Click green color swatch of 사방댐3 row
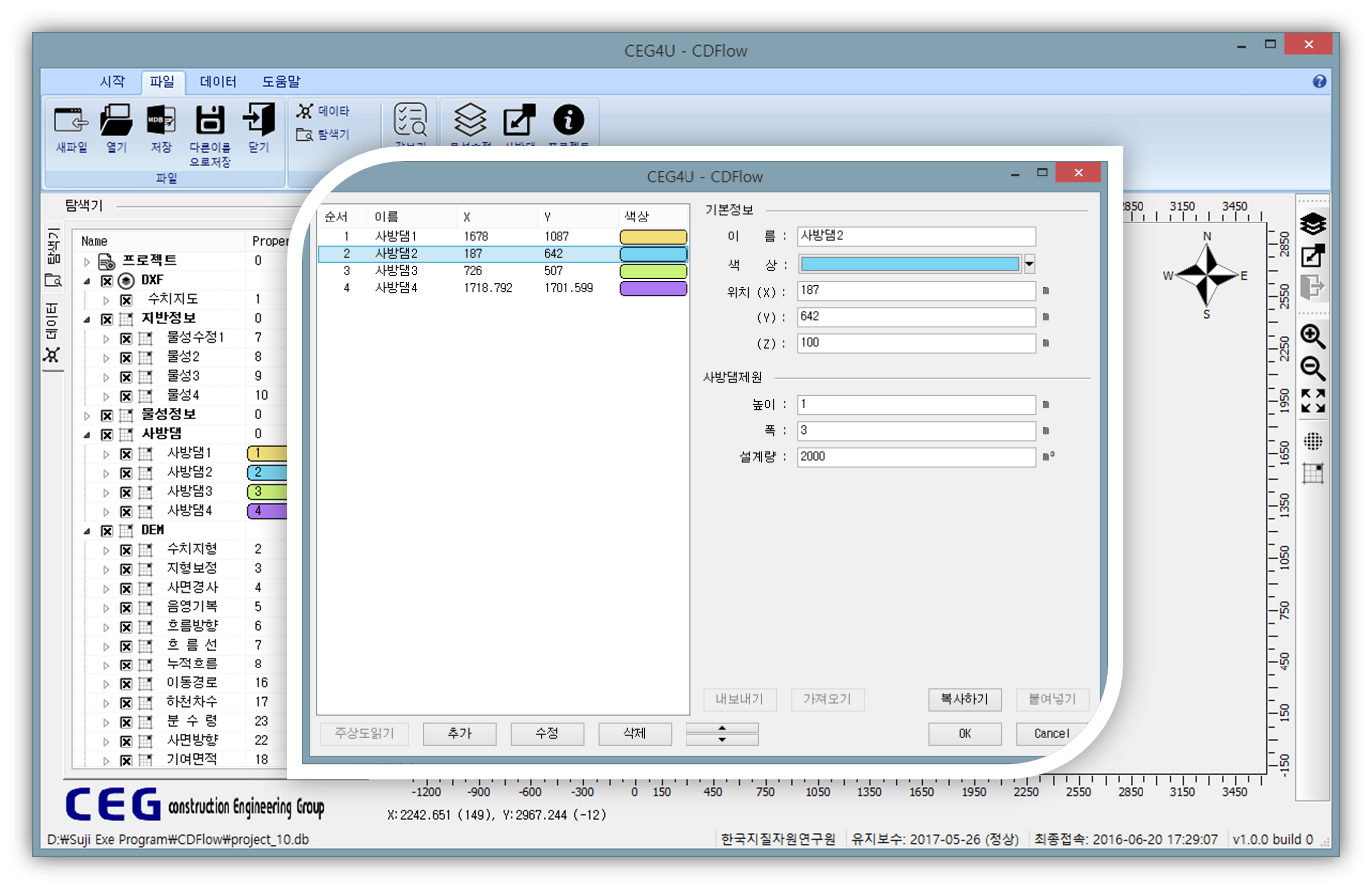Viewport: 1372px width, 889px height. (654, 271)
